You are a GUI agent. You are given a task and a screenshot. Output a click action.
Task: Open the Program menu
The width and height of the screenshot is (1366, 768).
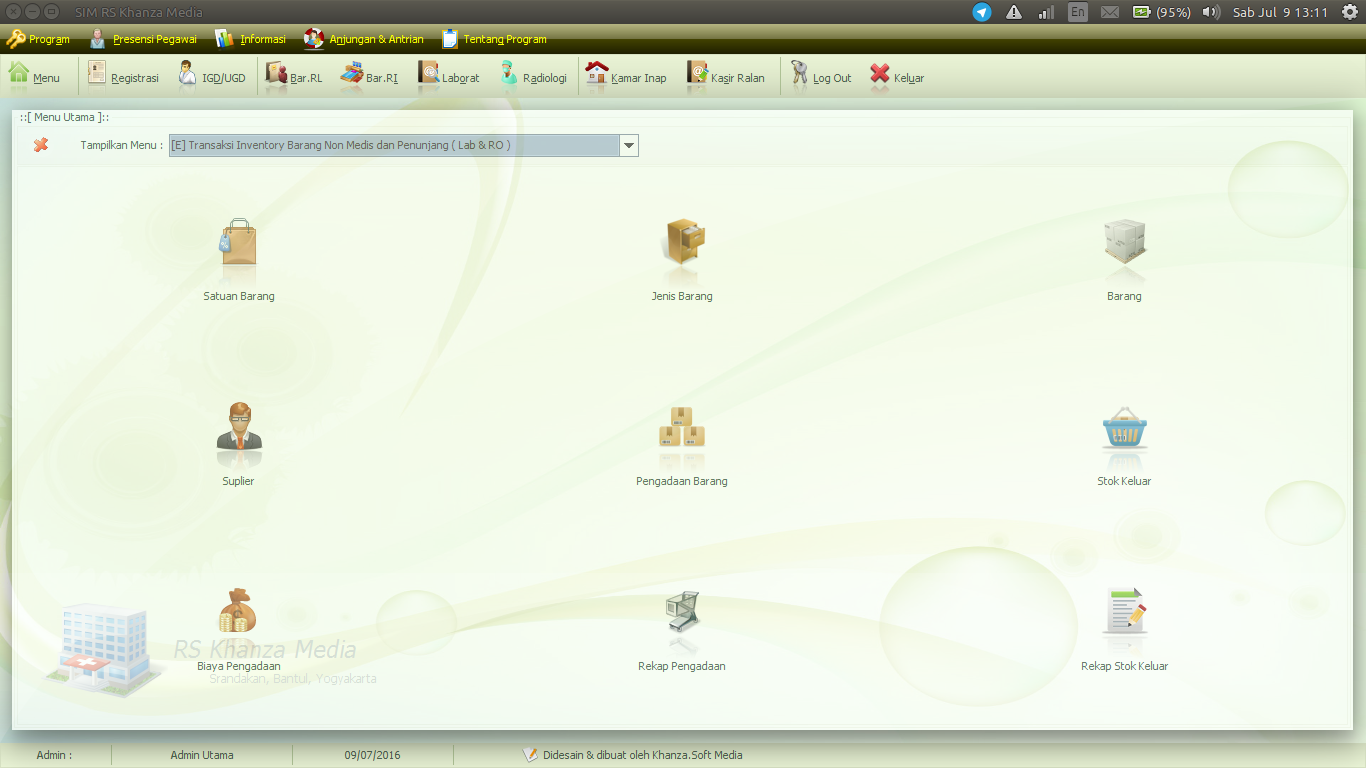[38, 39]
